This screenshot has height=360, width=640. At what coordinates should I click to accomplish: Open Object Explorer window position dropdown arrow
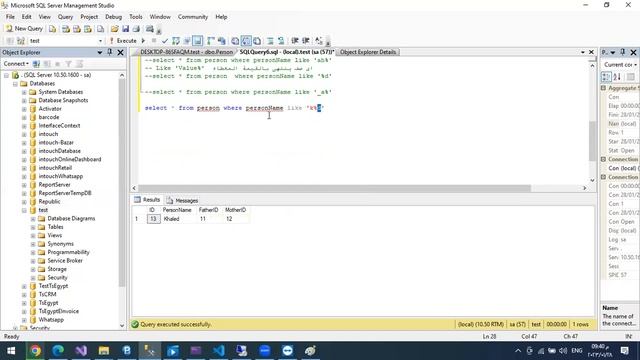click(x=100, y=52)
